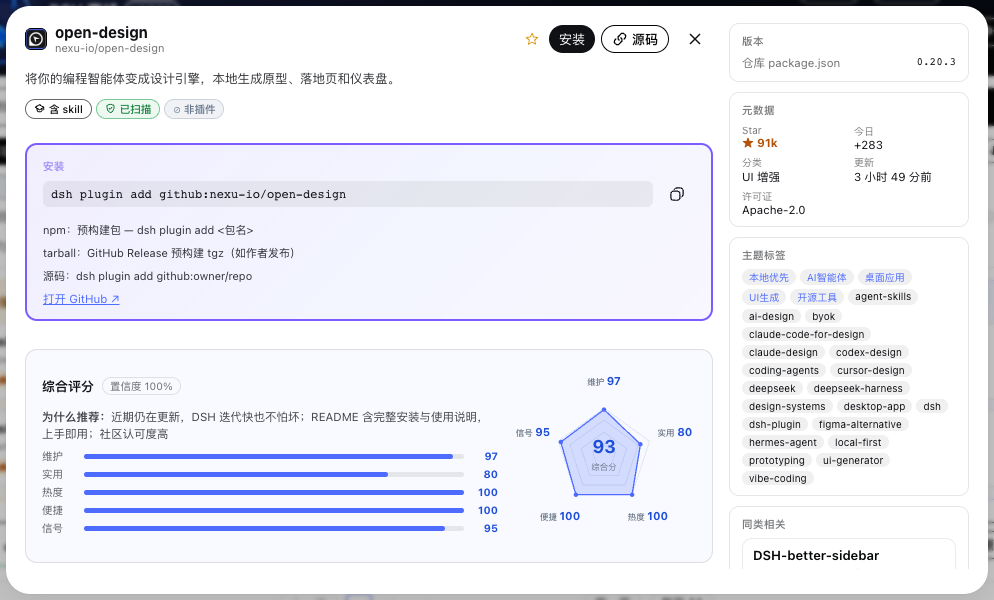Click the 非插件 badge
Viewport: 994px width, 600px height.
194,109
